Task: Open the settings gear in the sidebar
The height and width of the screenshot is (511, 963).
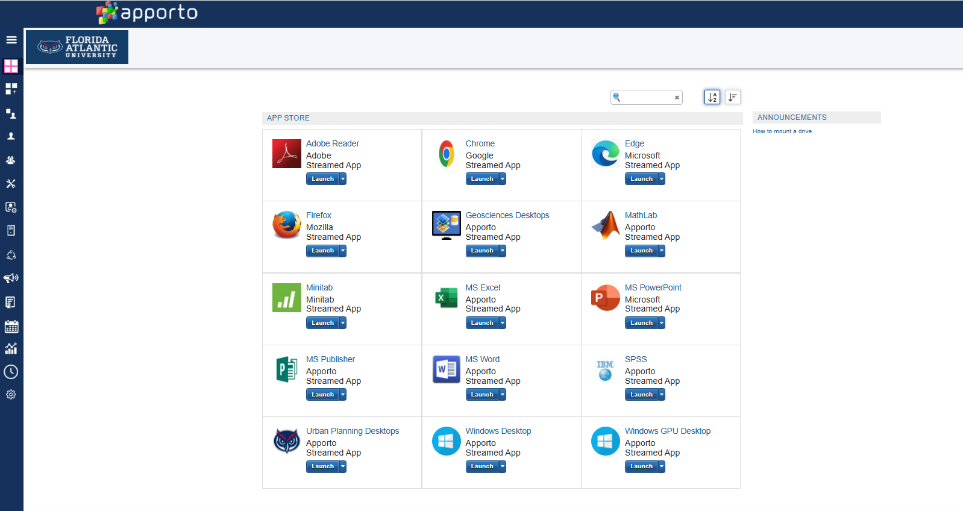Action: [11, 395]
